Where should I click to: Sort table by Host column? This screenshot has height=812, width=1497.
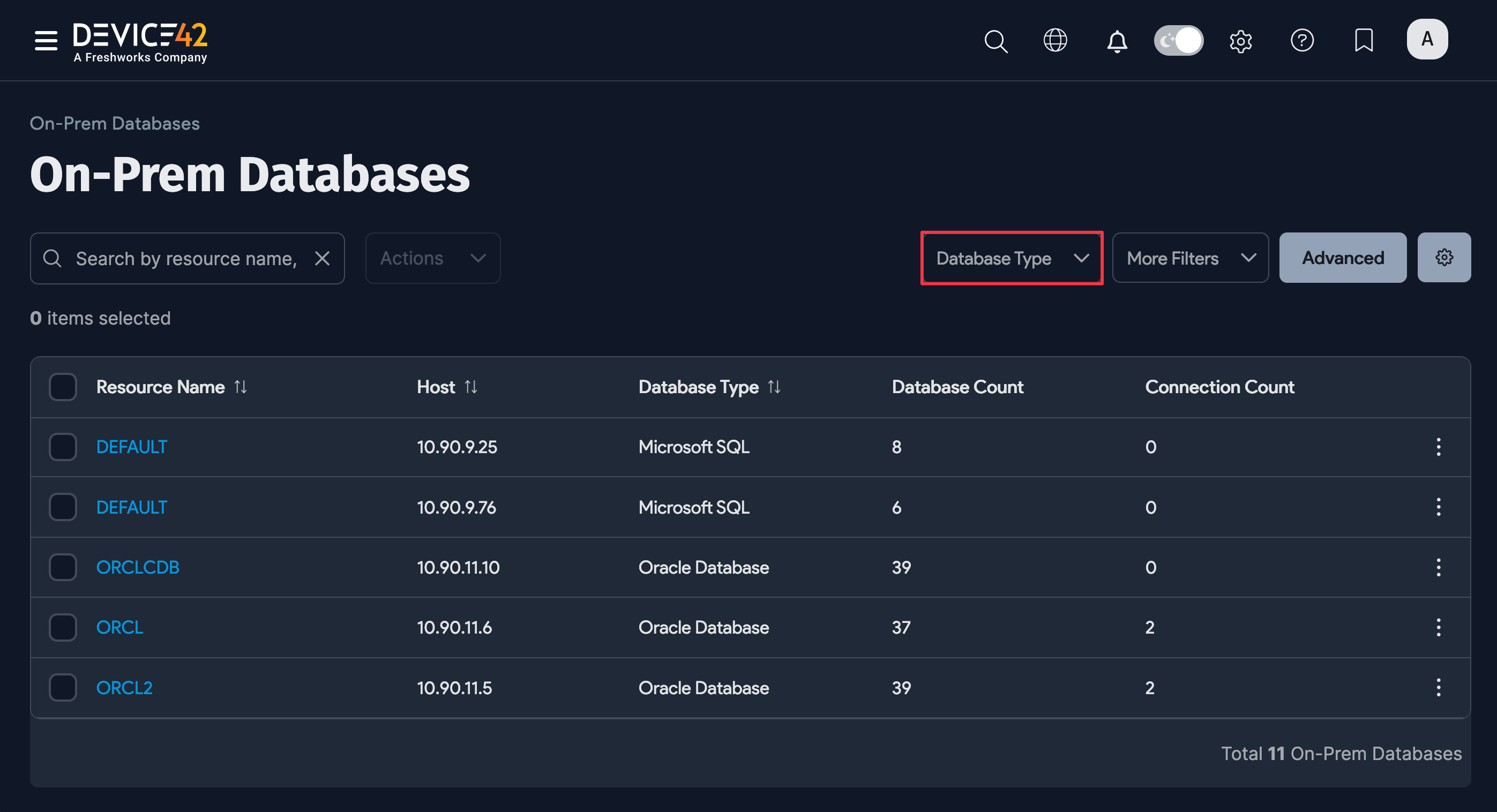tap(471, 387)
